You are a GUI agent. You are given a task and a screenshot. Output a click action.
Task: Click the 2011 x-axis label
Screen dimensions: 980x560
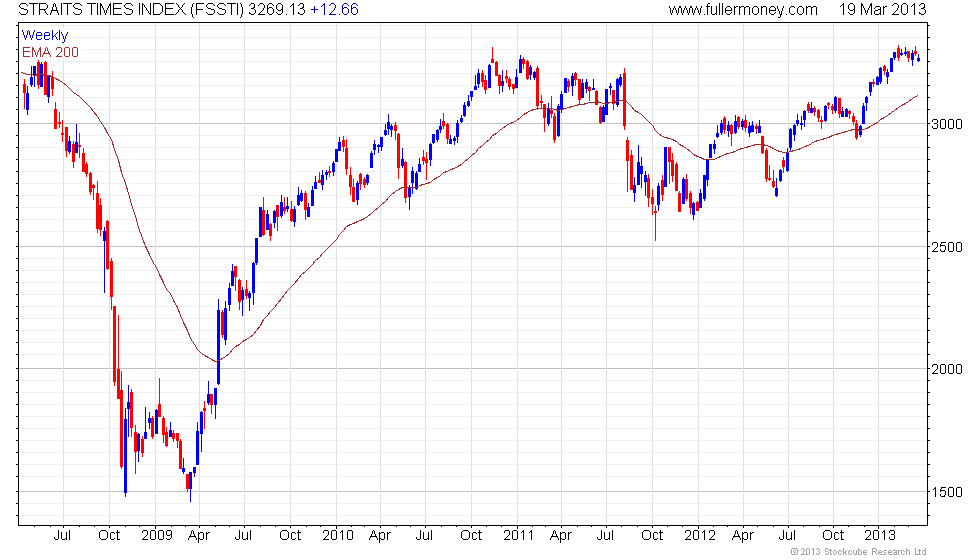pyautogui.click(x=519, y=535)
